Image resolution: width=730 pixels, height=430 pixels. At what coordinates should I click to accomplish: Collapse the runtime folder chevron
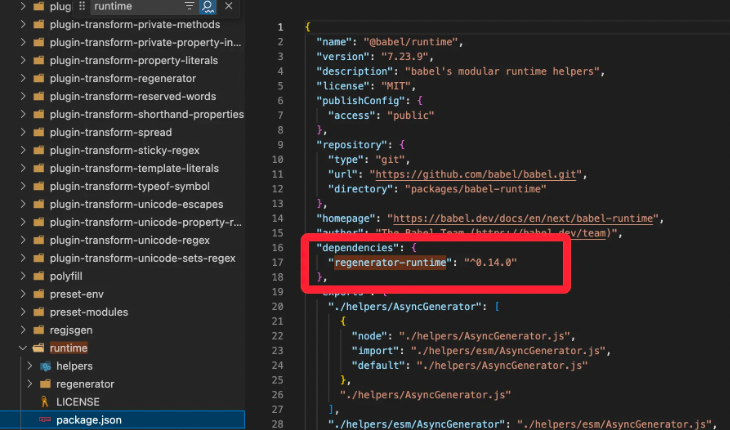[x=23, y=348]
